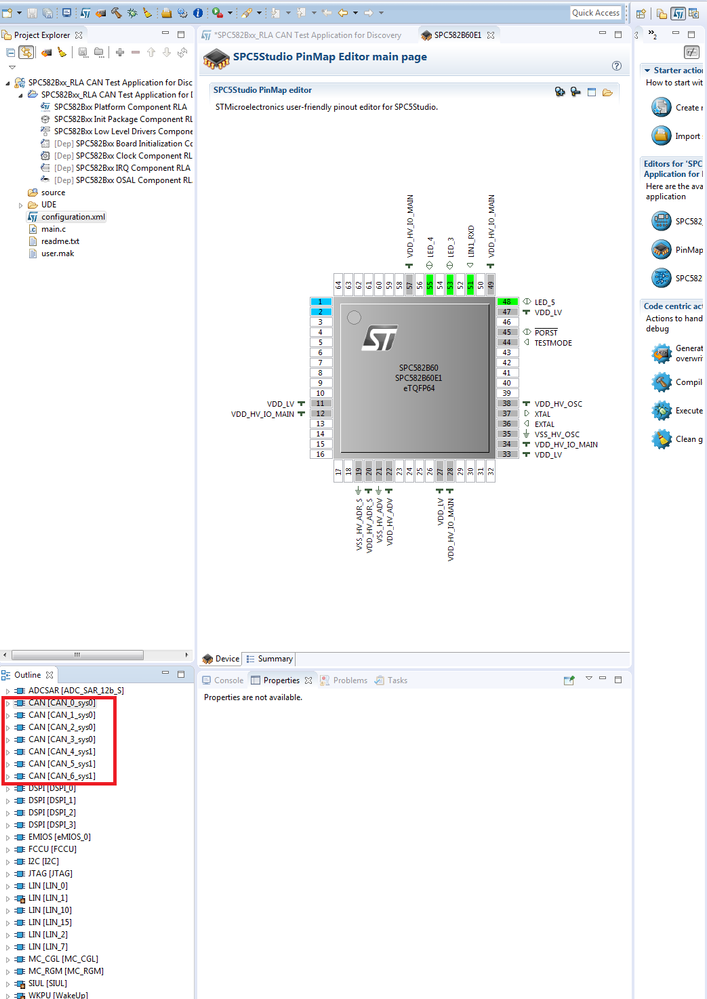Click the Clean generated action icon
Screen dimensions: 707x999
tap(662, 439)
